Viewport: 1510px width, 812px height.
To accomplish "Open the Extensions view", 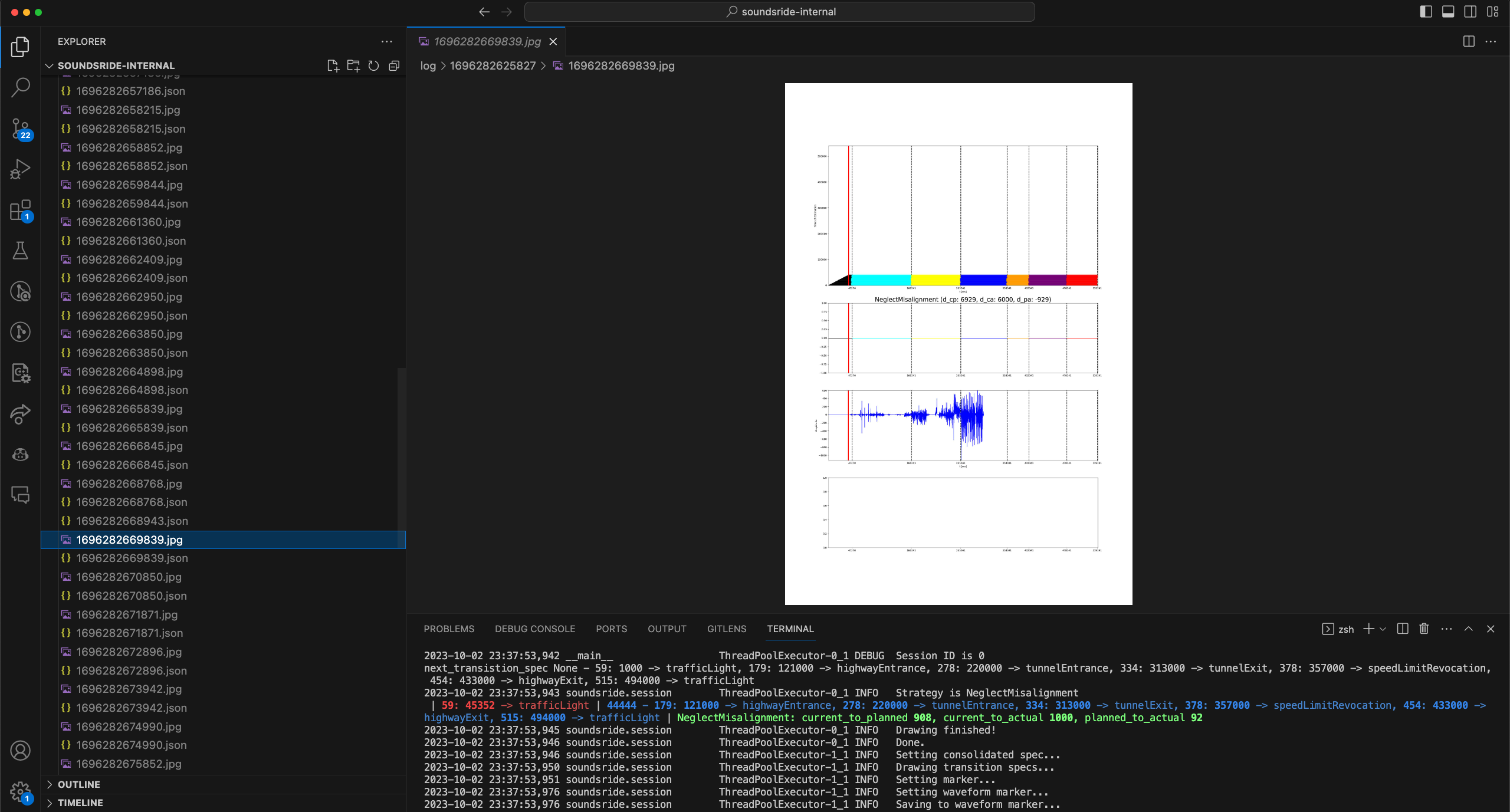I will tap(21, 210).
